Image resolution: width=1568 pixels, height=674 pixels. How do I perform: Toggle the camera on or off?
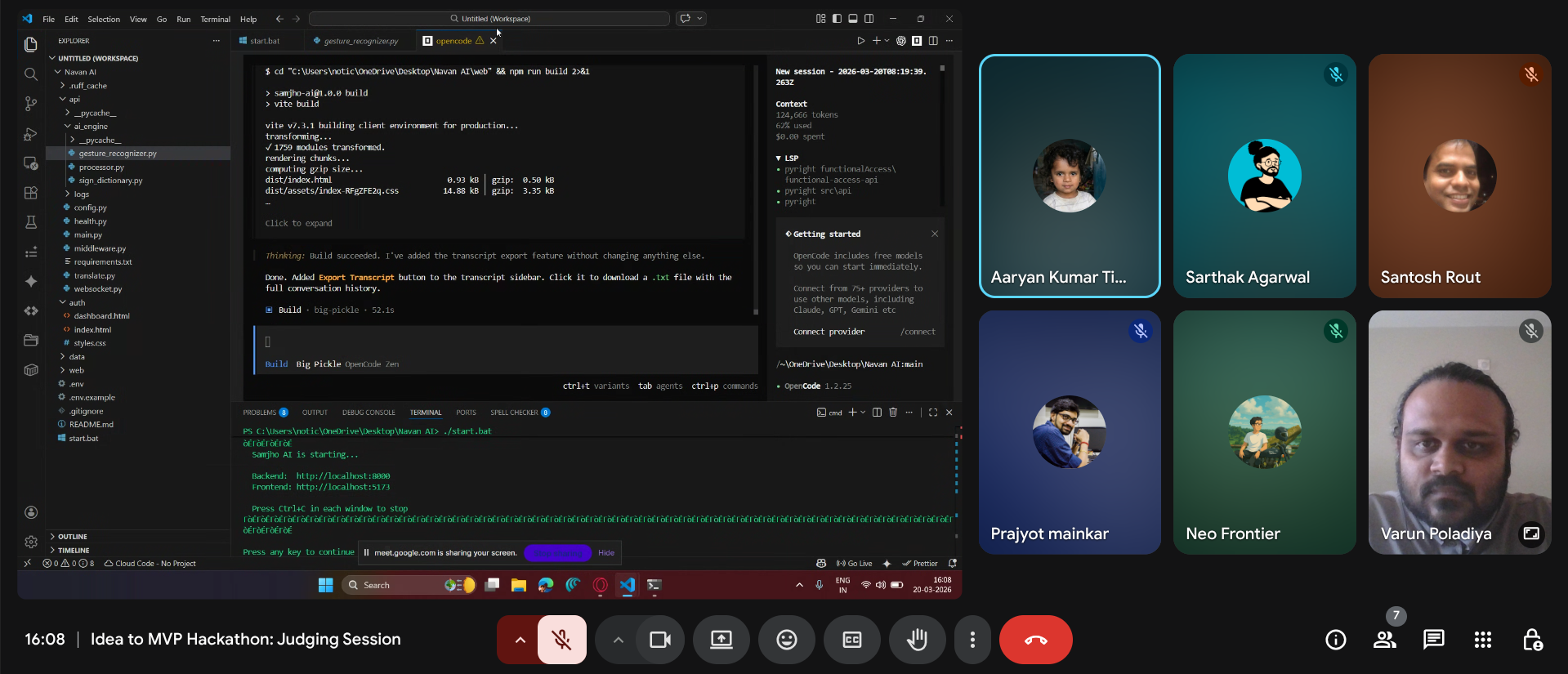tap(659, 640)
